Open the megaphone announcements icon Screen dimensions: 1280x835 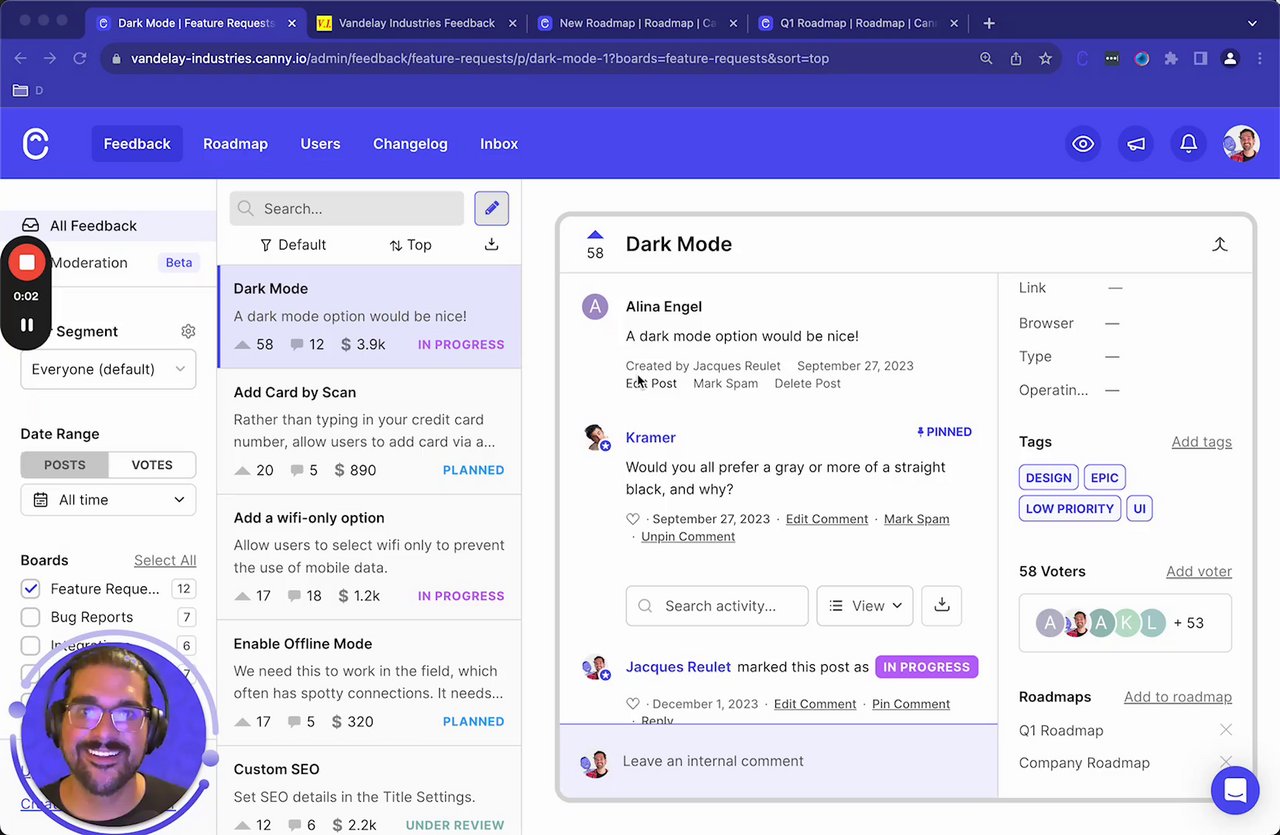(1136, 144)
